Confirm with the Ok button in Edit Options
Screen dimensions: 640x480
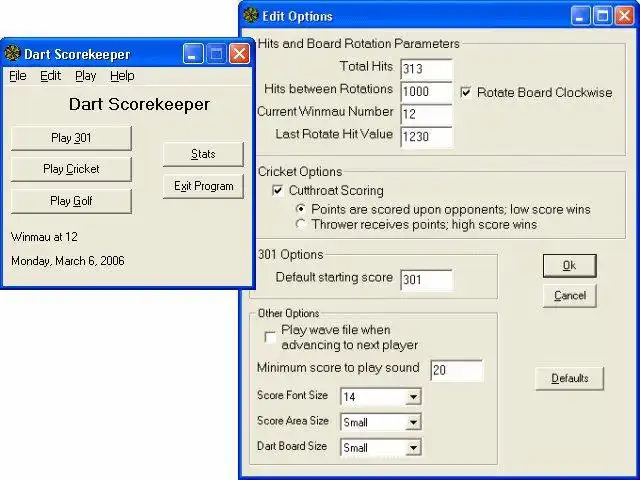point(570,266)
